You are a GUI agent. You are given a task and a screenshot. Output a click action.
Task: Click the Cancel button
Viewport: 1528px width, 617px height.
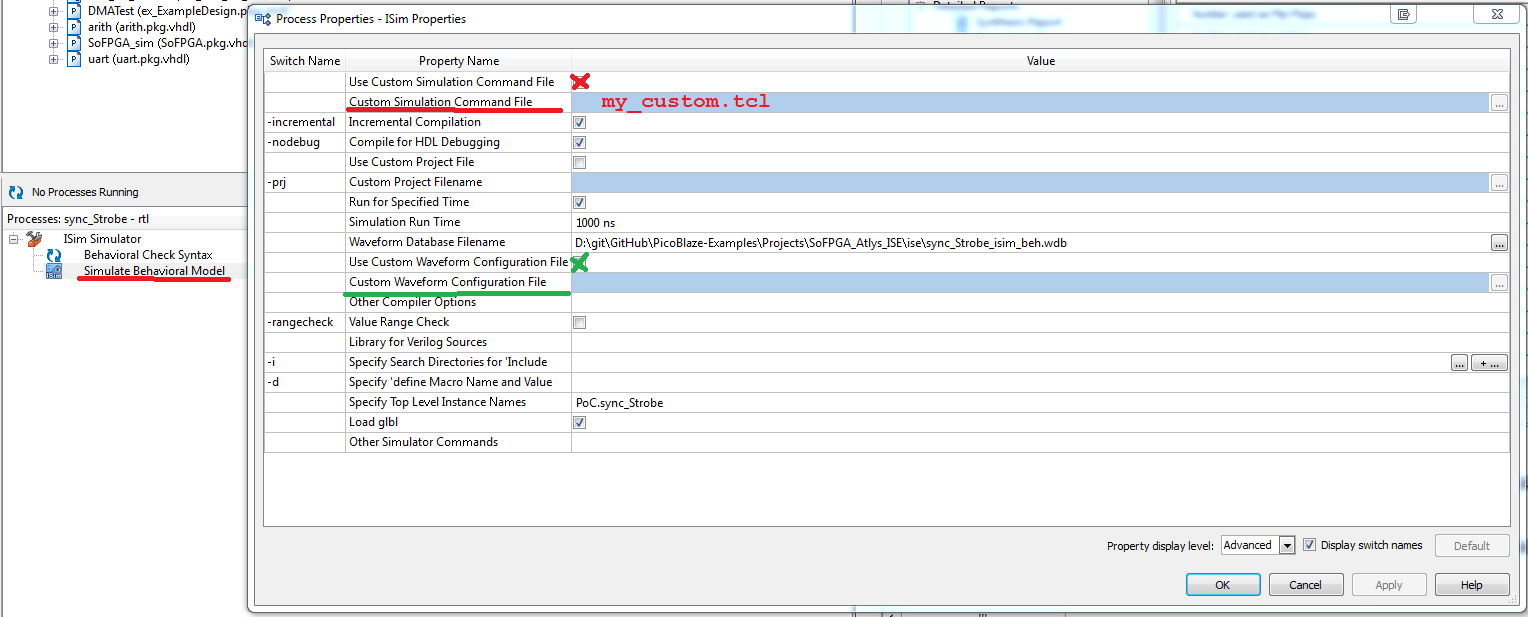point(1306,585)
